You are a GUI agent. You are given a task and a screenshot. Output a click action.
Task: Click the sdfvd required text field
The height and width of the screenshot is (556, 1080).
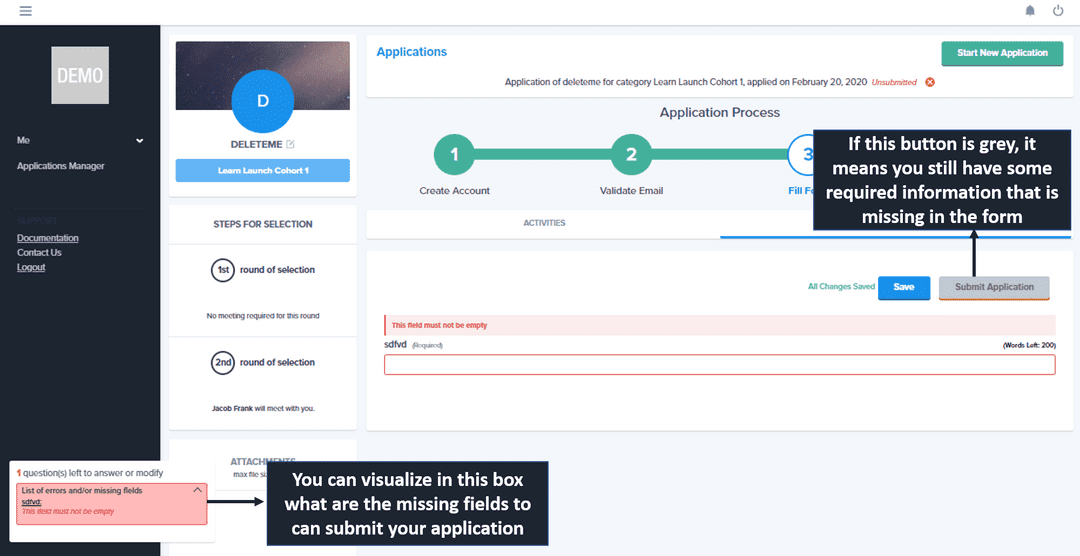[x=719, y=365]
